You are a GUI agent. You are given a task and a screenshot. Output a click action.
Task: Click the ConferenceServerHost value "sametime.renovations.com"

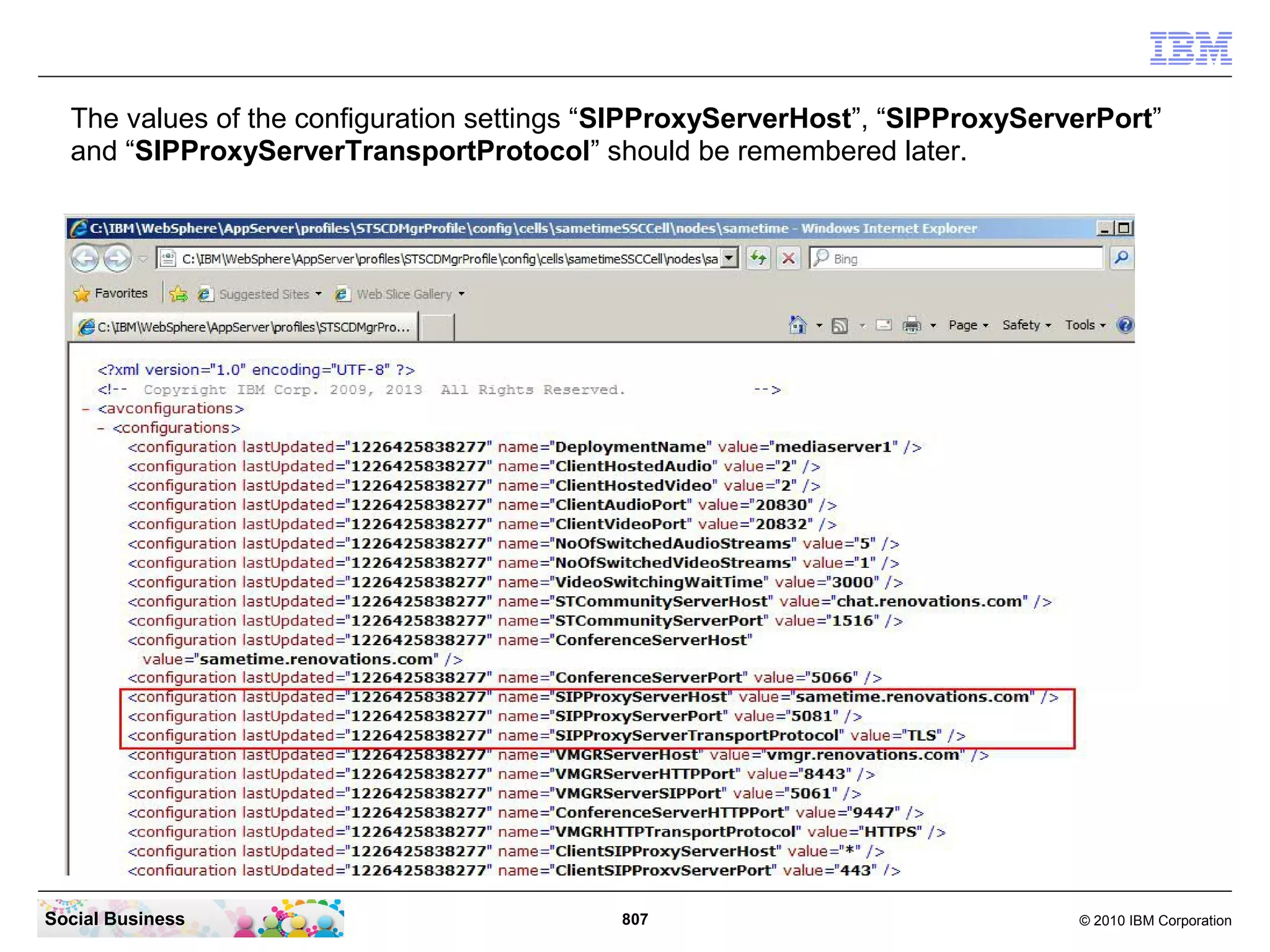316,659
